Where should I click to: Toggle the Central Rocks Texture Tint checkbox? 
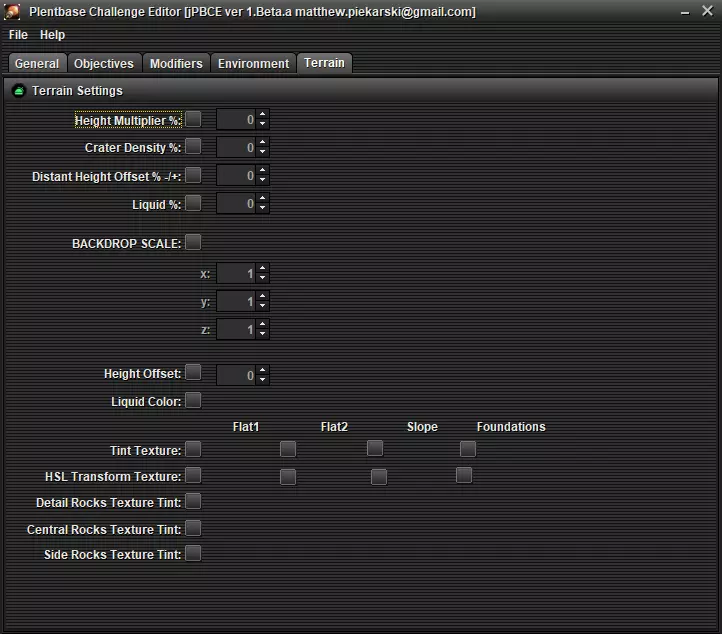coord(193,529)
